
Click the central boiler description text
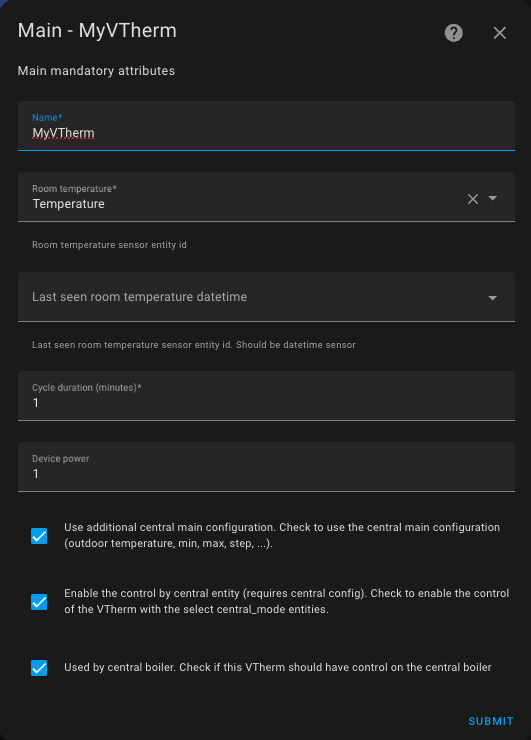(x=278, y=667)
